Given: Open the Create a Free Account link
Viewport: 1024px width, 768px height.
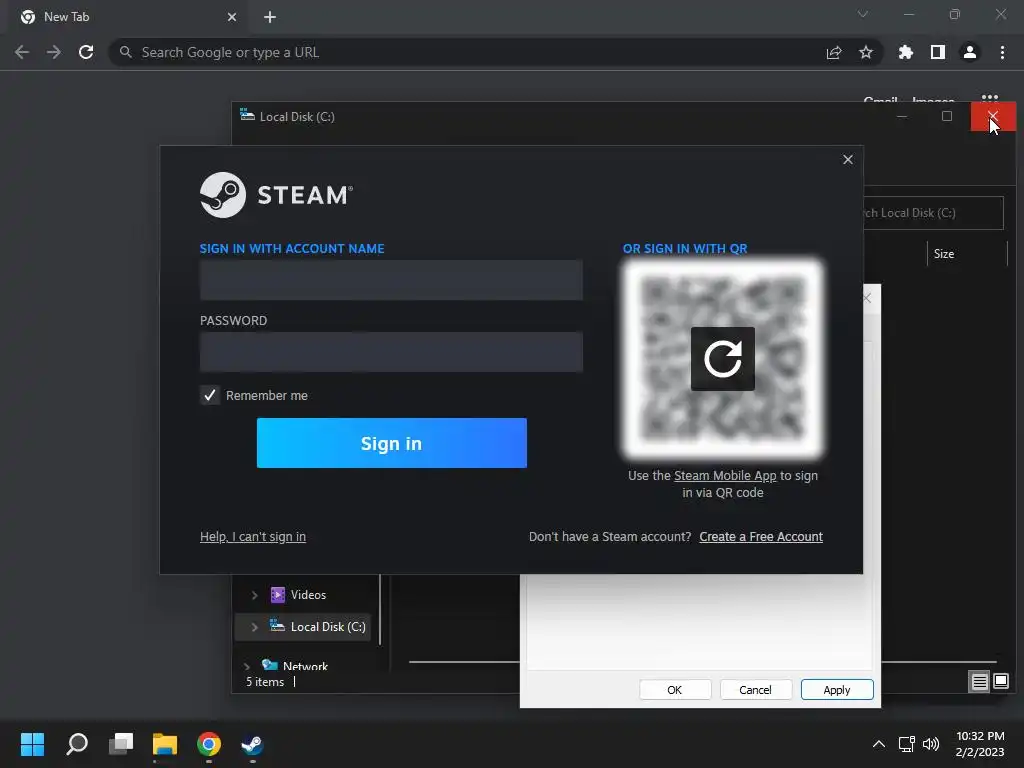Looking at the screenshot, I should coord(761,536).
